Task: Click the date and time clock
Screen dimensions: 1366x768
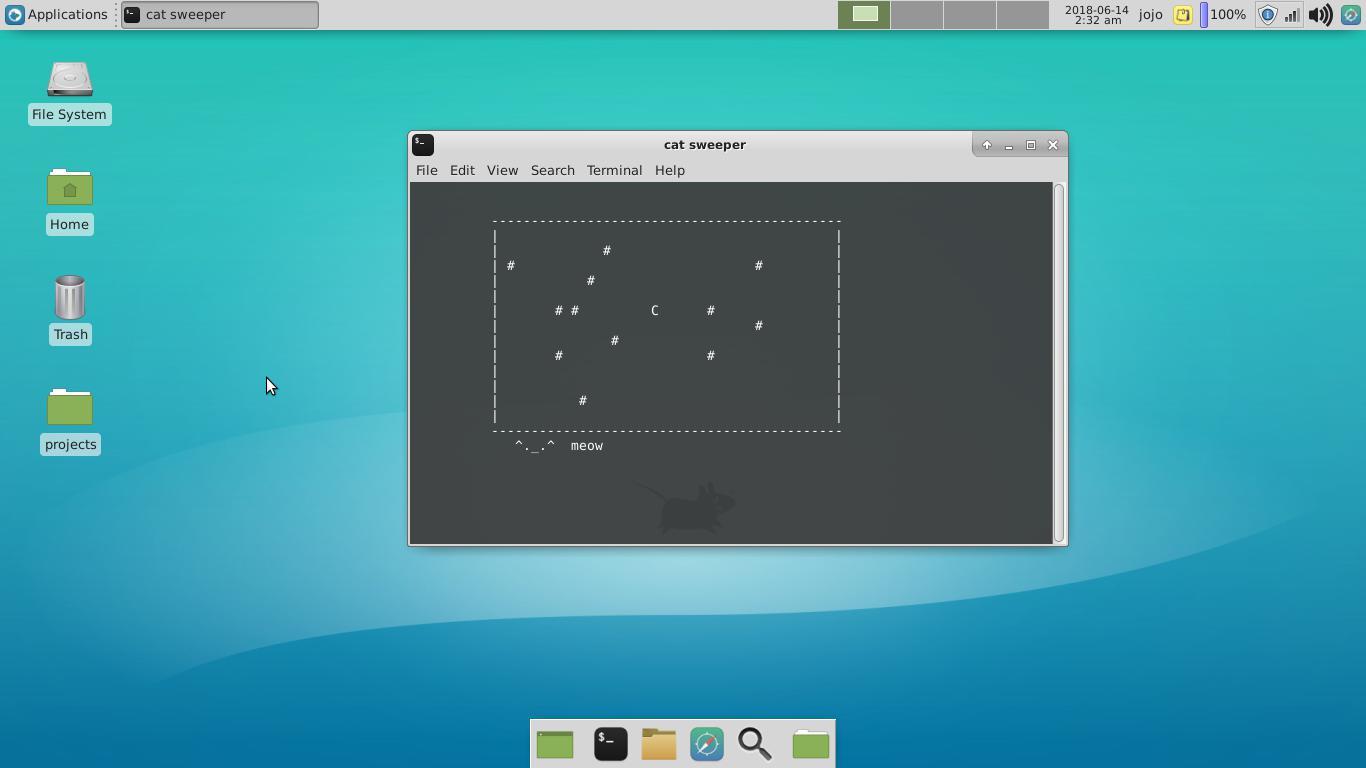Action: [x=1096, y=15]
